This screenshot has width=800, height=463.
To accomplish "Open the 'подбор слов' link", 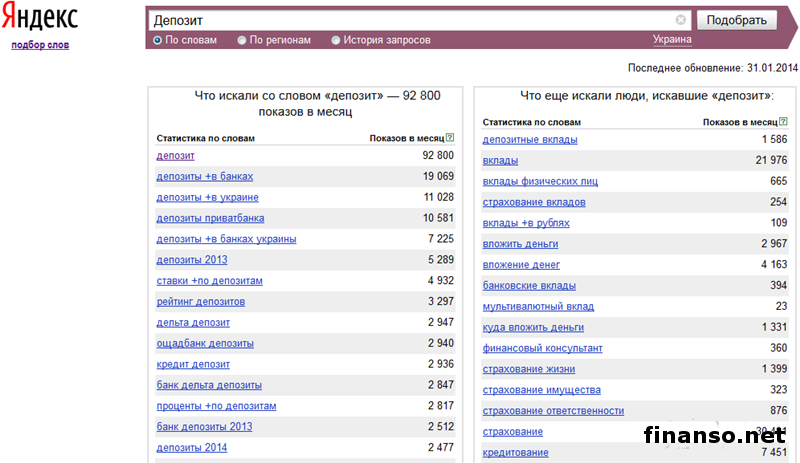I will pos(40,45).
